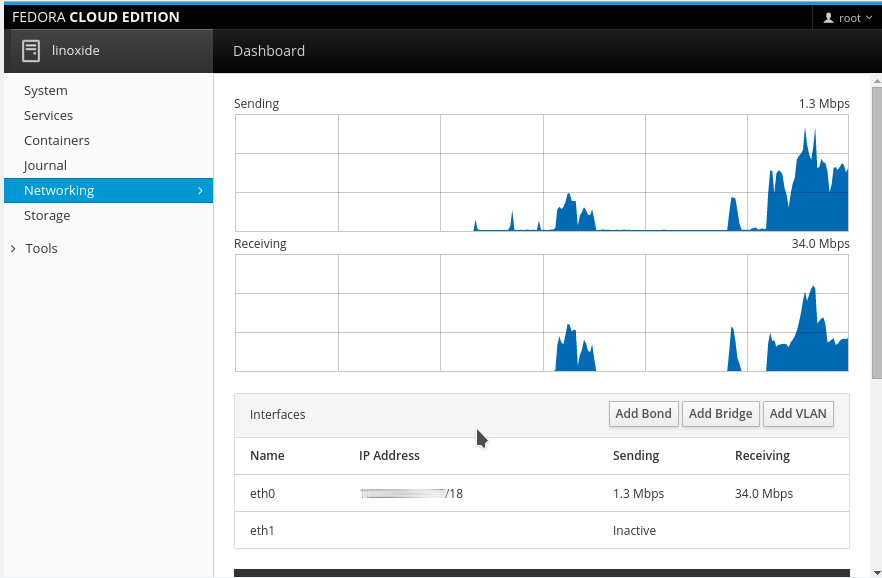
Task: Select the Networking sidebar item
Action: 109,191
